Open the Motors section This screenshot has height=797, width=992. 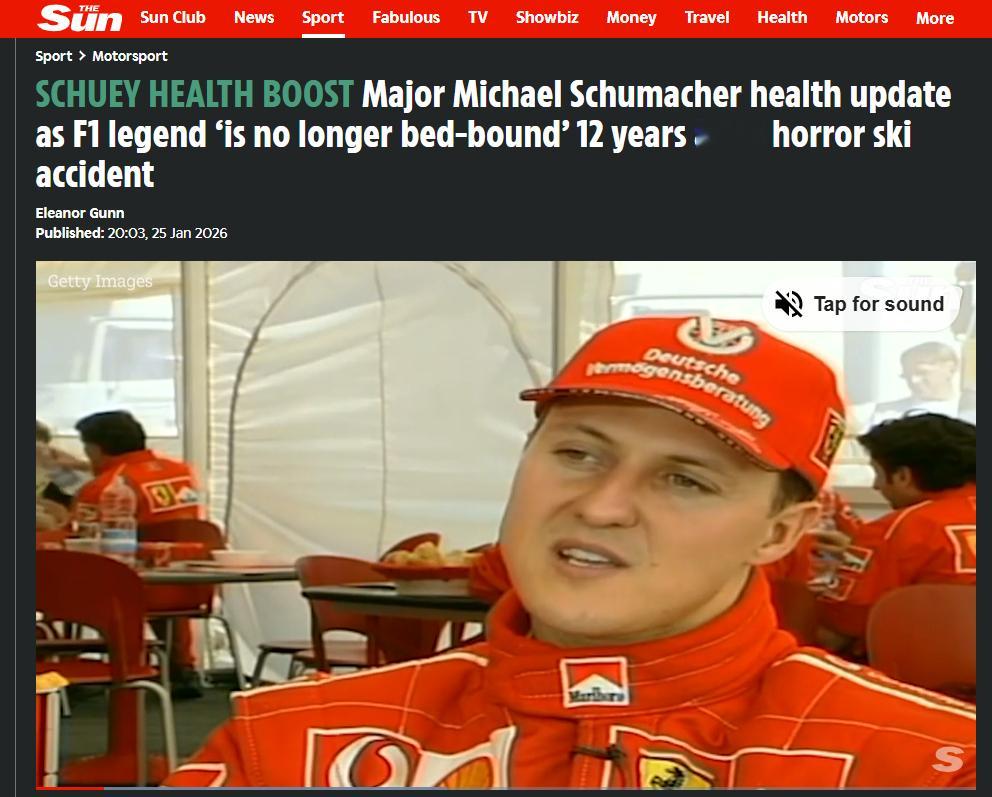point(861,18)
